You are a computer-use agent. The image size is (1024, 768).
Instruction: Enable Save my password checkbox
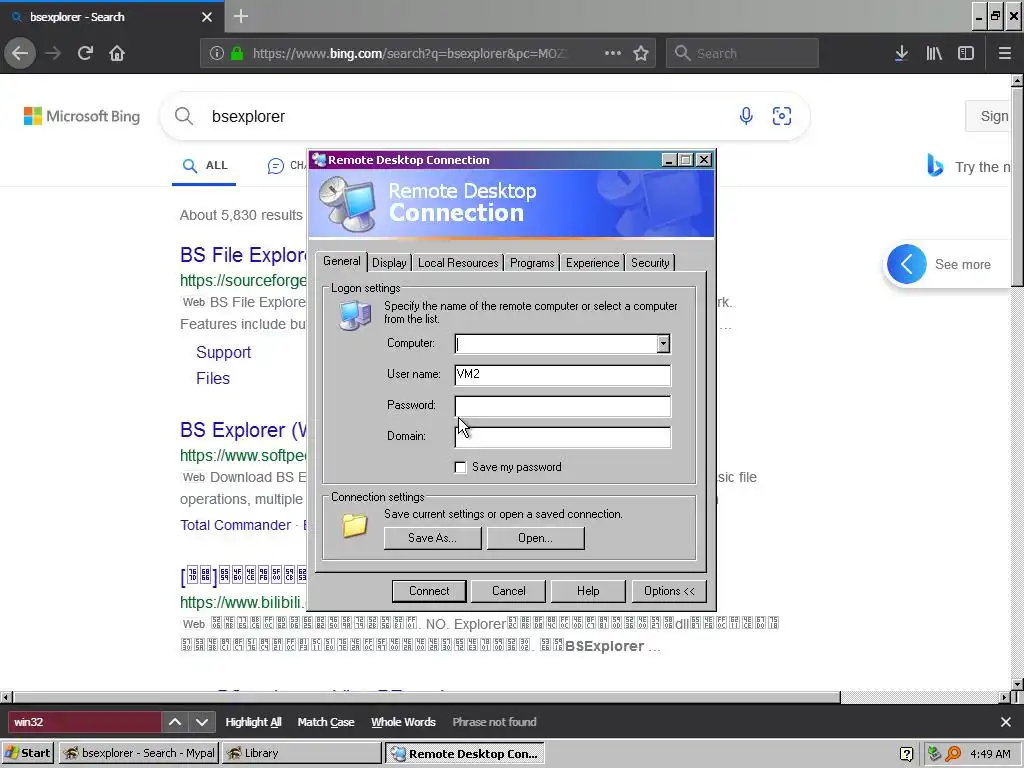pyautogui.click(x=460, y=467)
